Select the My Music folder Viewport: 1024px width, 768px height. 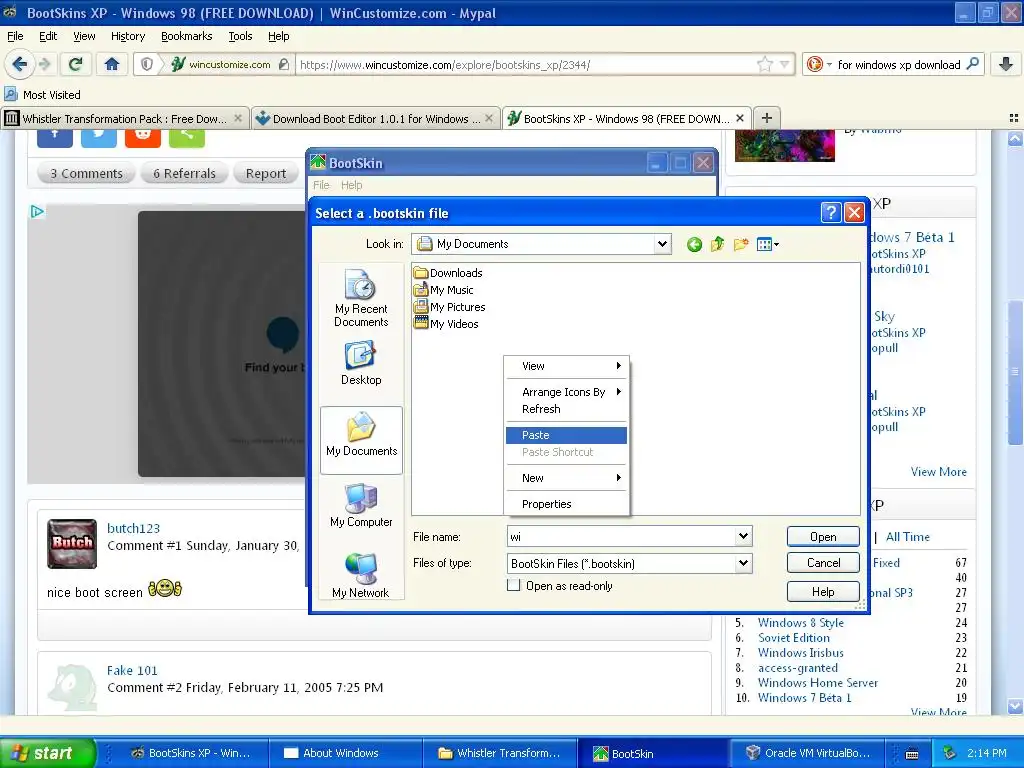(x=443, y=290)
